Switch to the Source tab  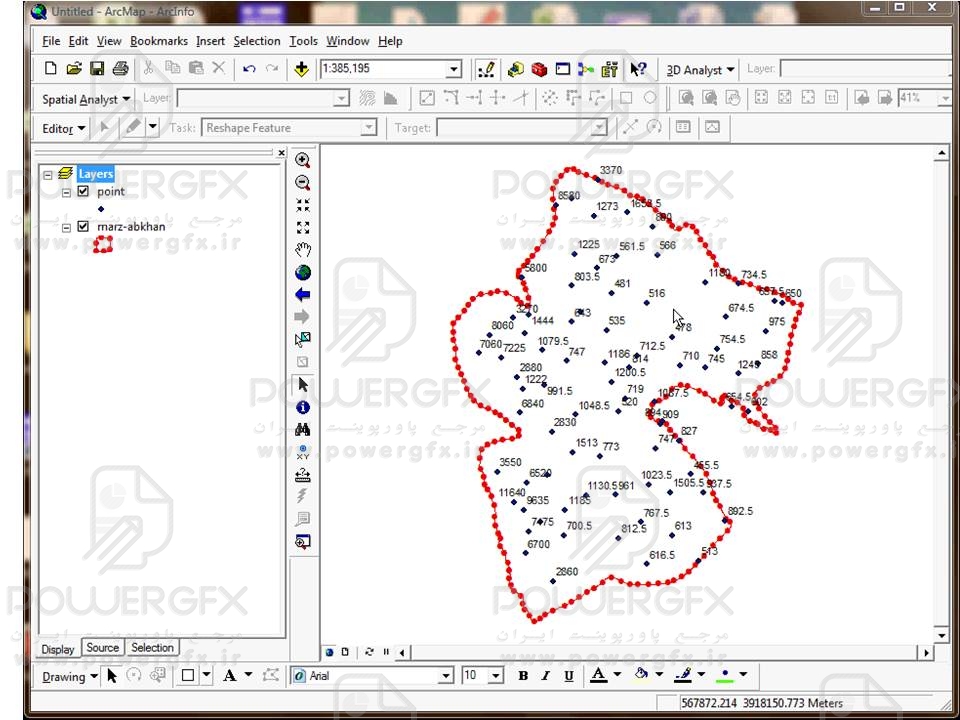pos(102,648)
